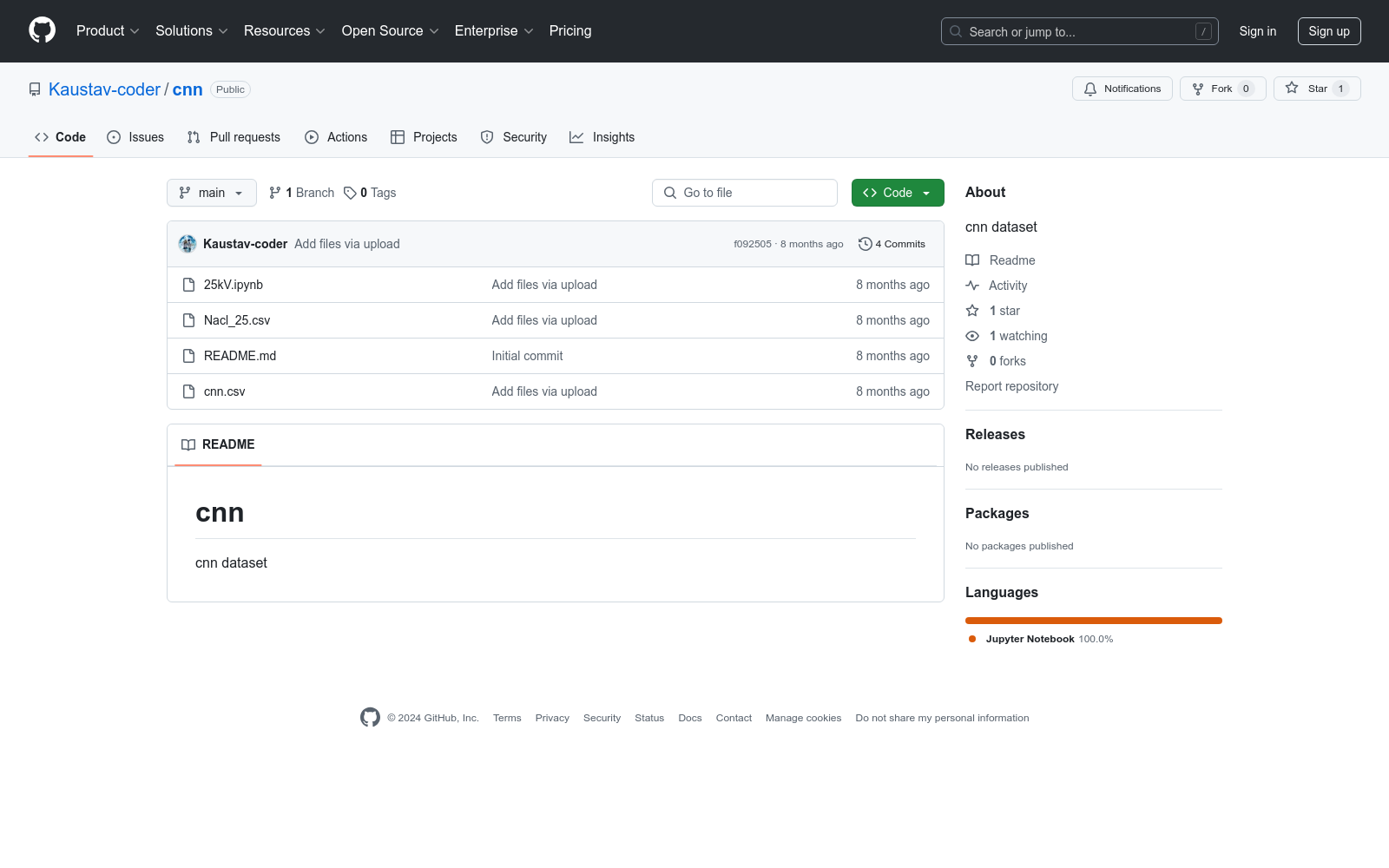The height and width of the screenshot is (868, 1389).
Task: Open the green Code dropdown button
Action: coord(898,193)
